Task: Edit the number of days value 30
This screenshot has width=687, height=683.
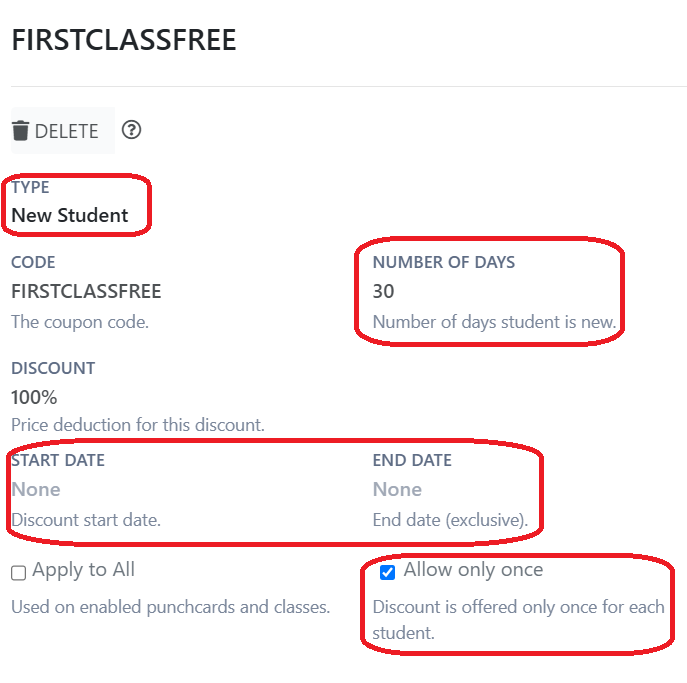Action: (384, 291)
